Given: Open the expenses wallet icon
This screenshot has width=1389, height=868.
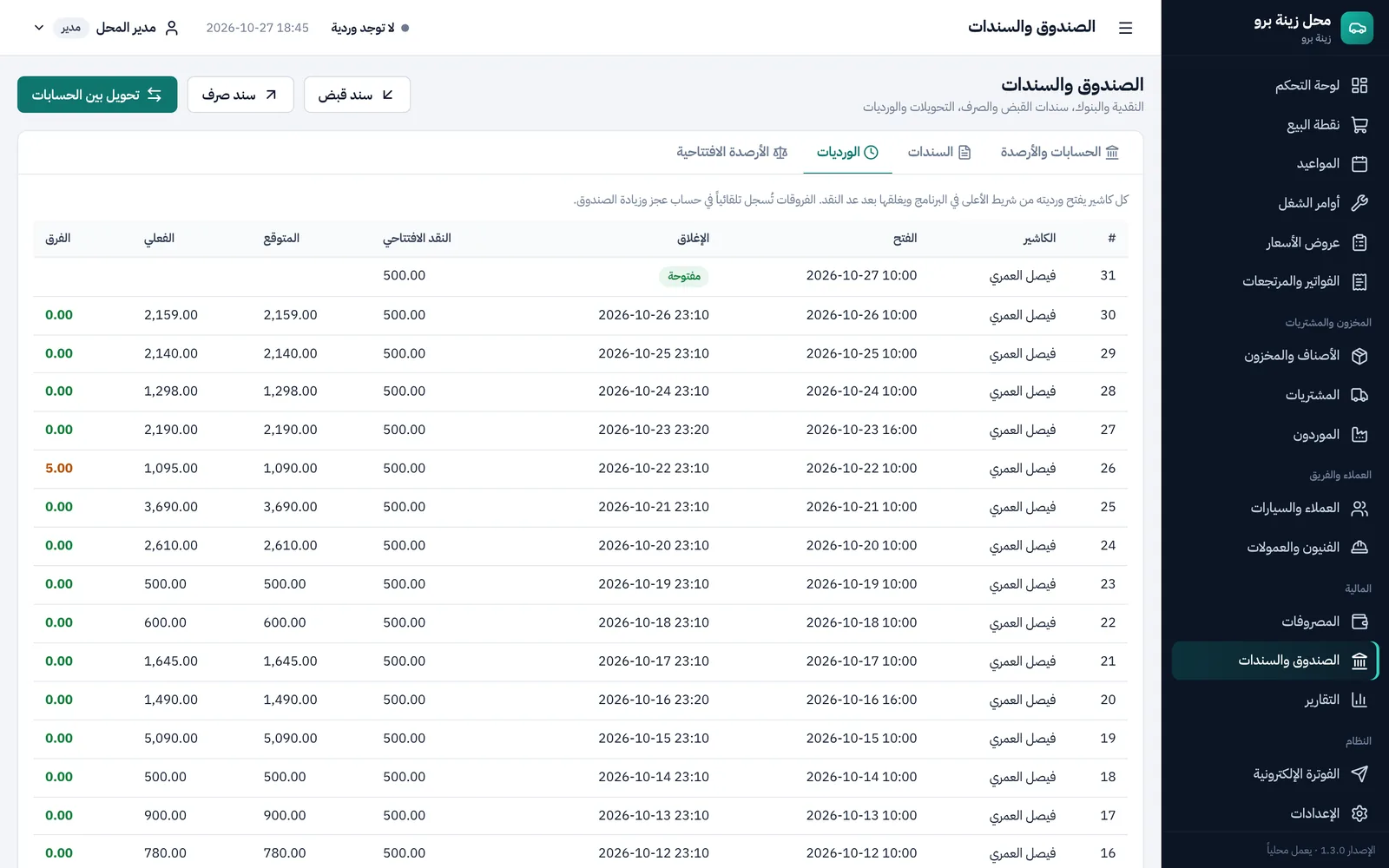Looking at the screenshot, I should [1359, 621].
